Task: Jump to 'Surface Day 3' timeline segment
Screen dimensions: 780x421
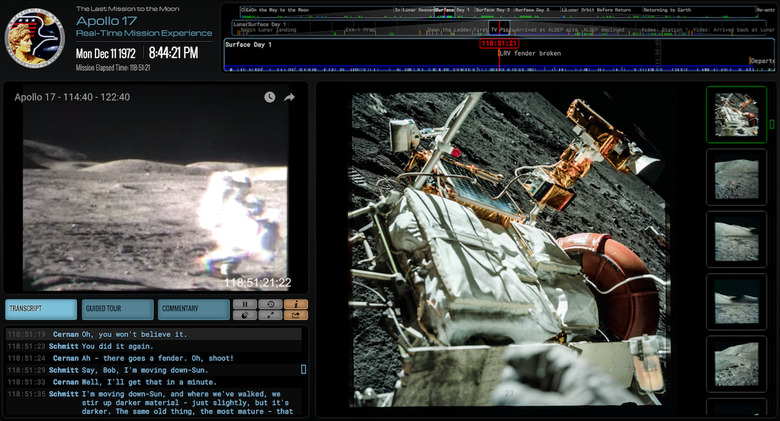Action: coord(532,10)
